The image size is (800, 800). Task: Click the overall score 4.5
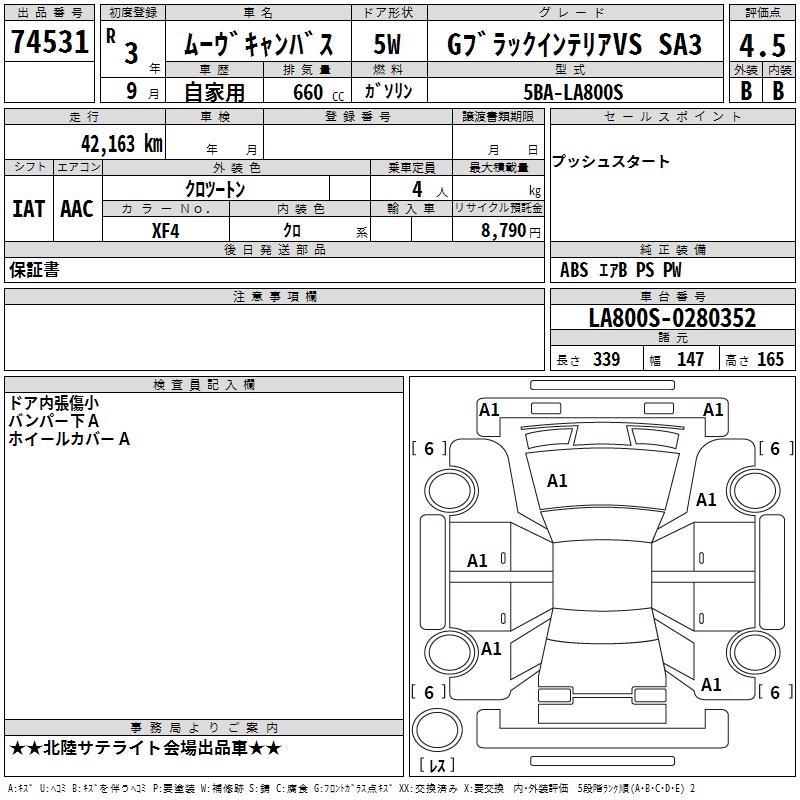[x=762, y=45]
